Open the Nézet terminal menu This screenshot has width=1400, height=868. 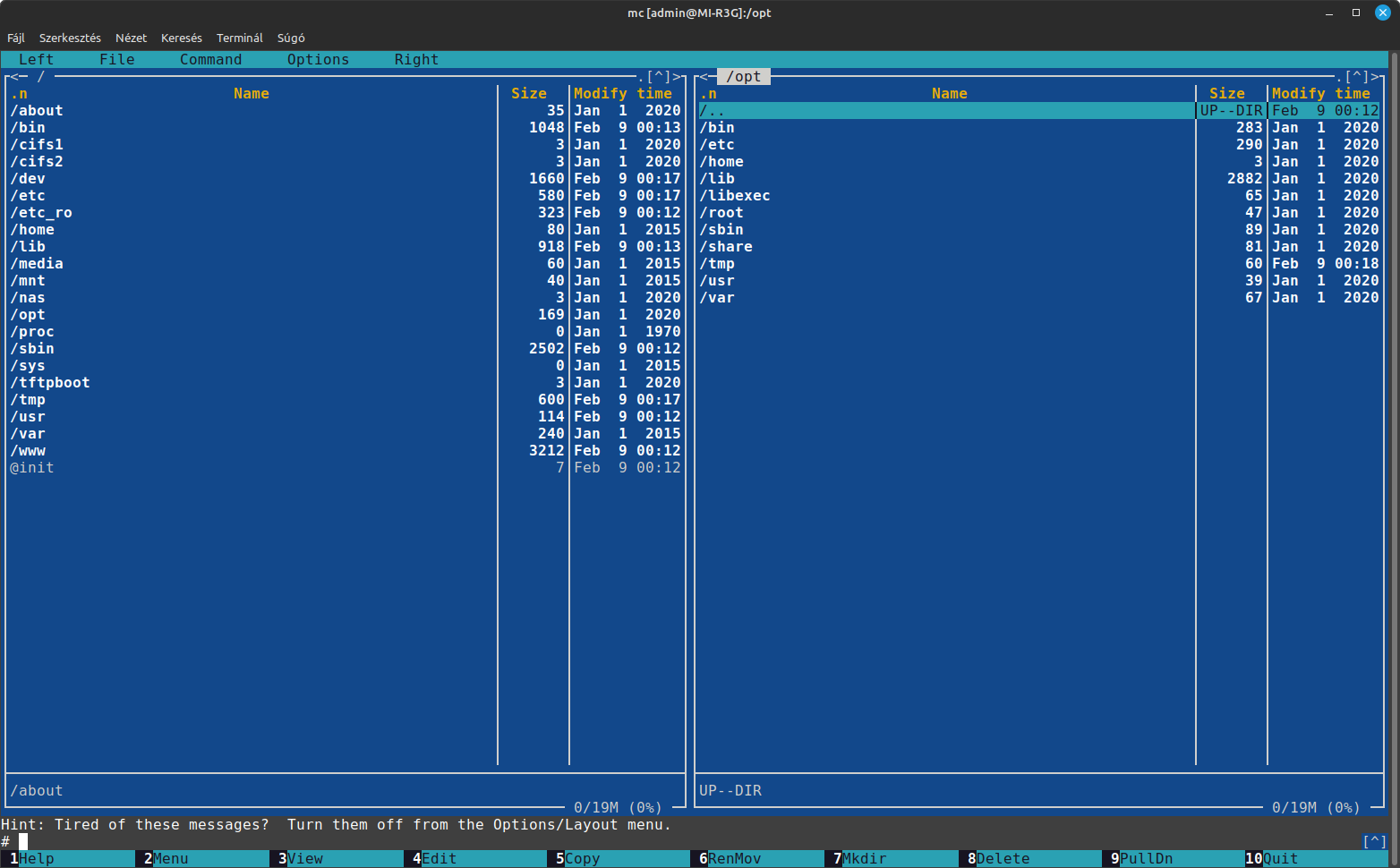(131, 38)
